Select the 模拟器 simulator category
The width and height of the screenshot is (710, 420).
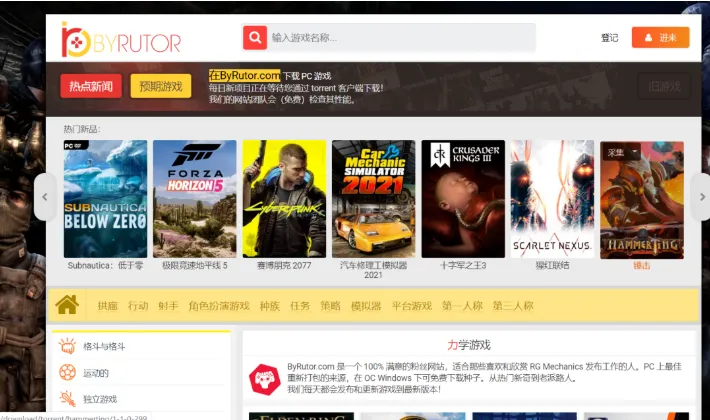click(x=366, y=306)
